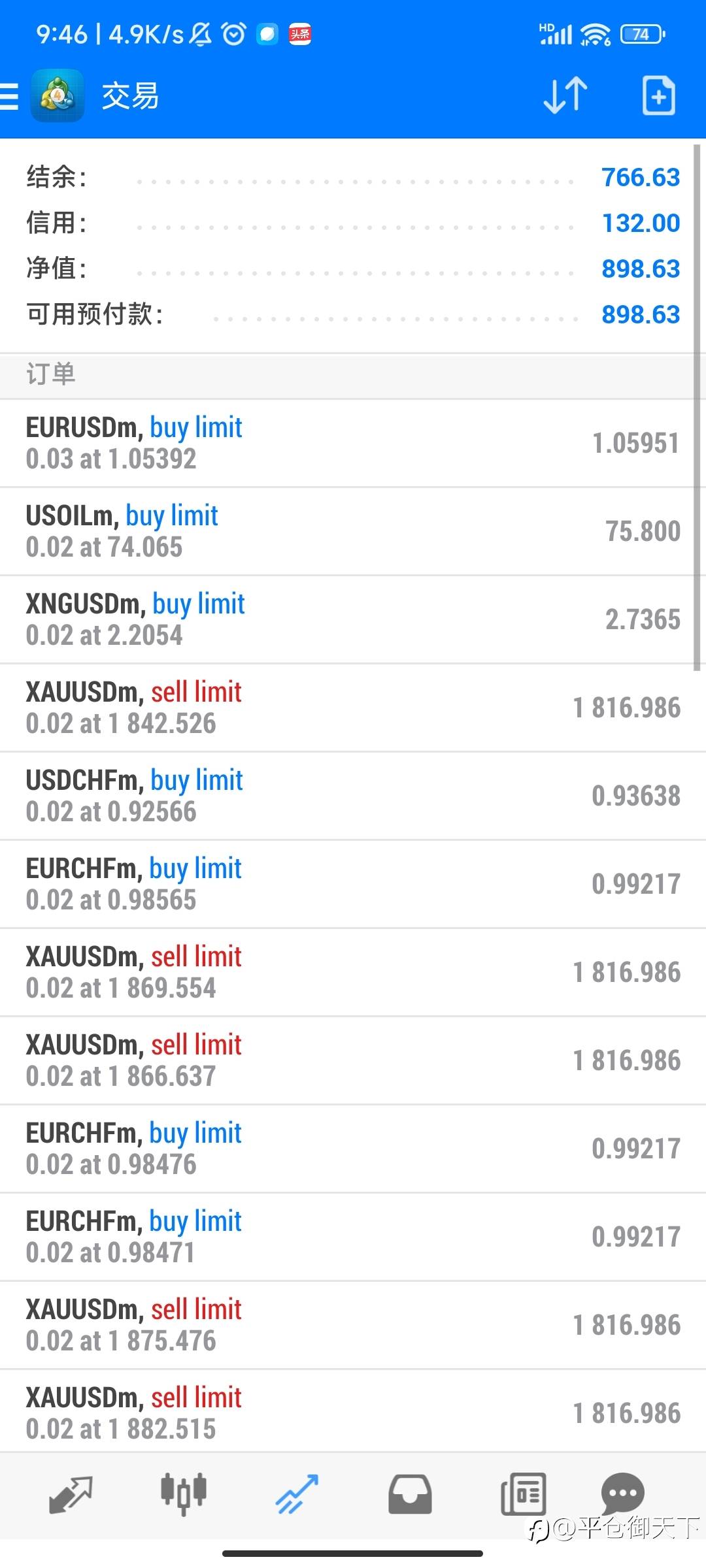Tap the balance value 766.63
The image size is (706, 1568).
[x=641, y=177]
